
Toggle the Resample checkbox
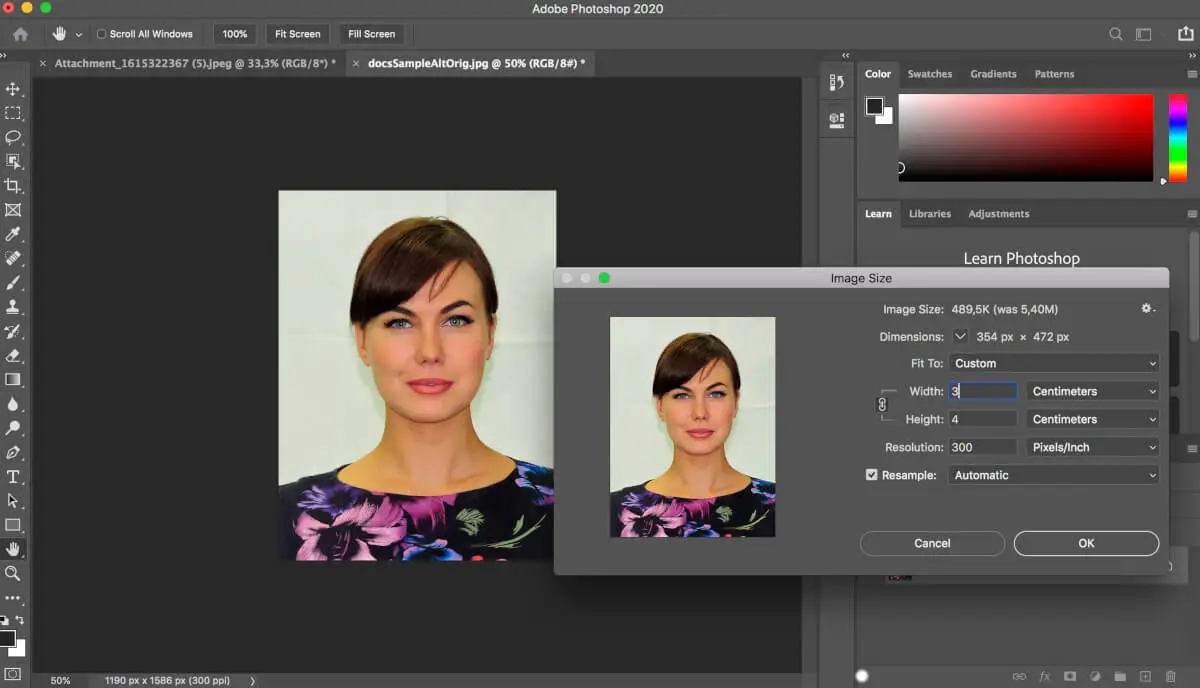click(x=871, y=475)
